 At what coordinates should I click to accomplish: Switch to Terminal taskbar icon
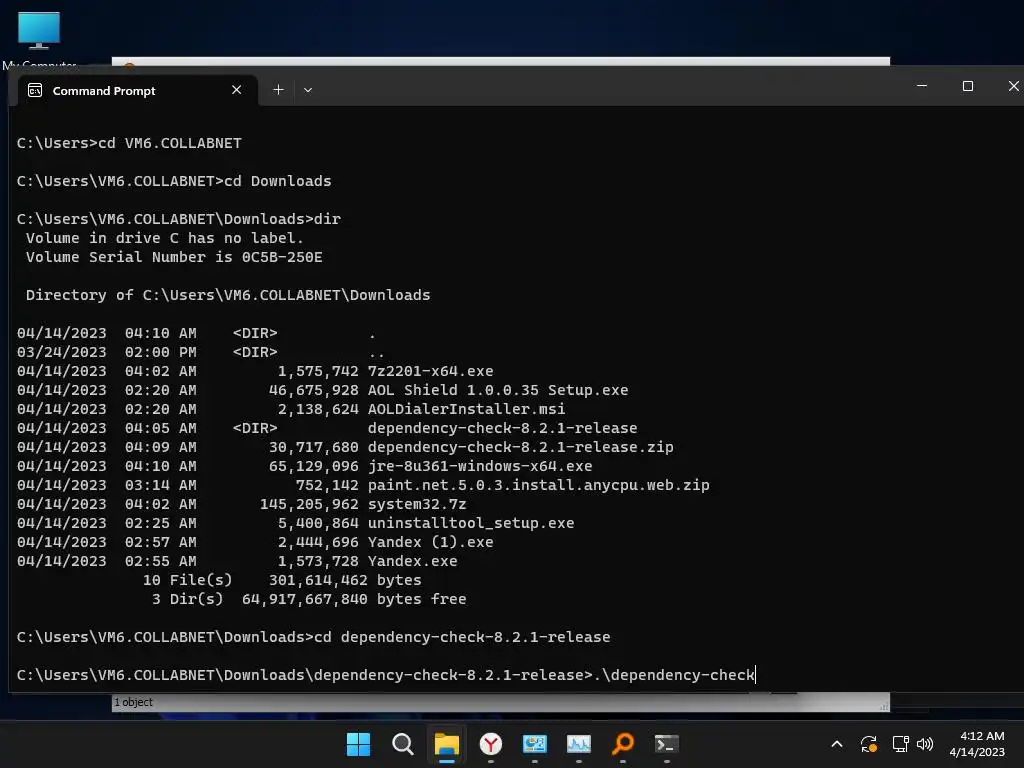667,744
